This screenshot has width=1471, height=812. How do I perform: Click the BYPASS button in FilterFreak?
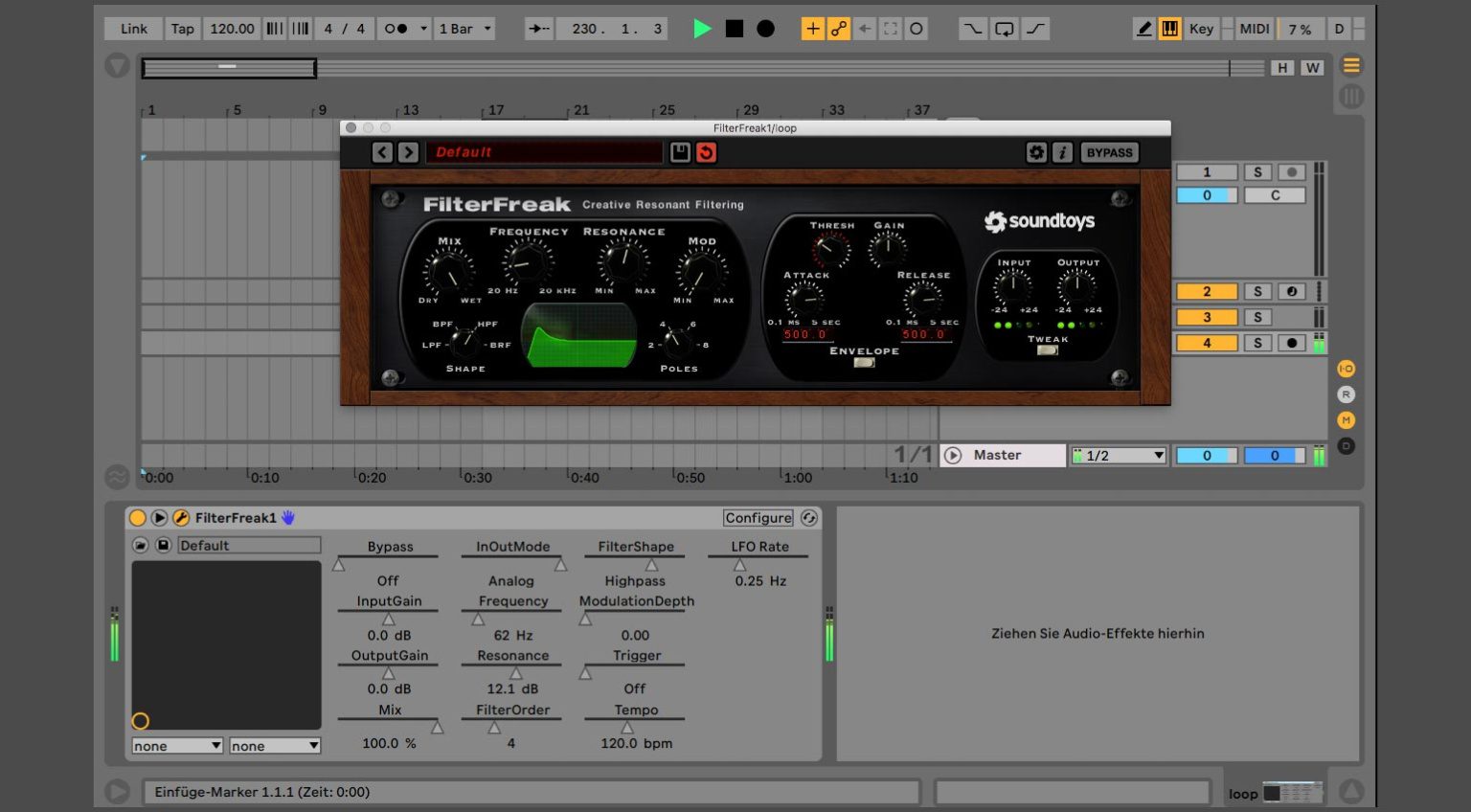(x=1109, y=152)
